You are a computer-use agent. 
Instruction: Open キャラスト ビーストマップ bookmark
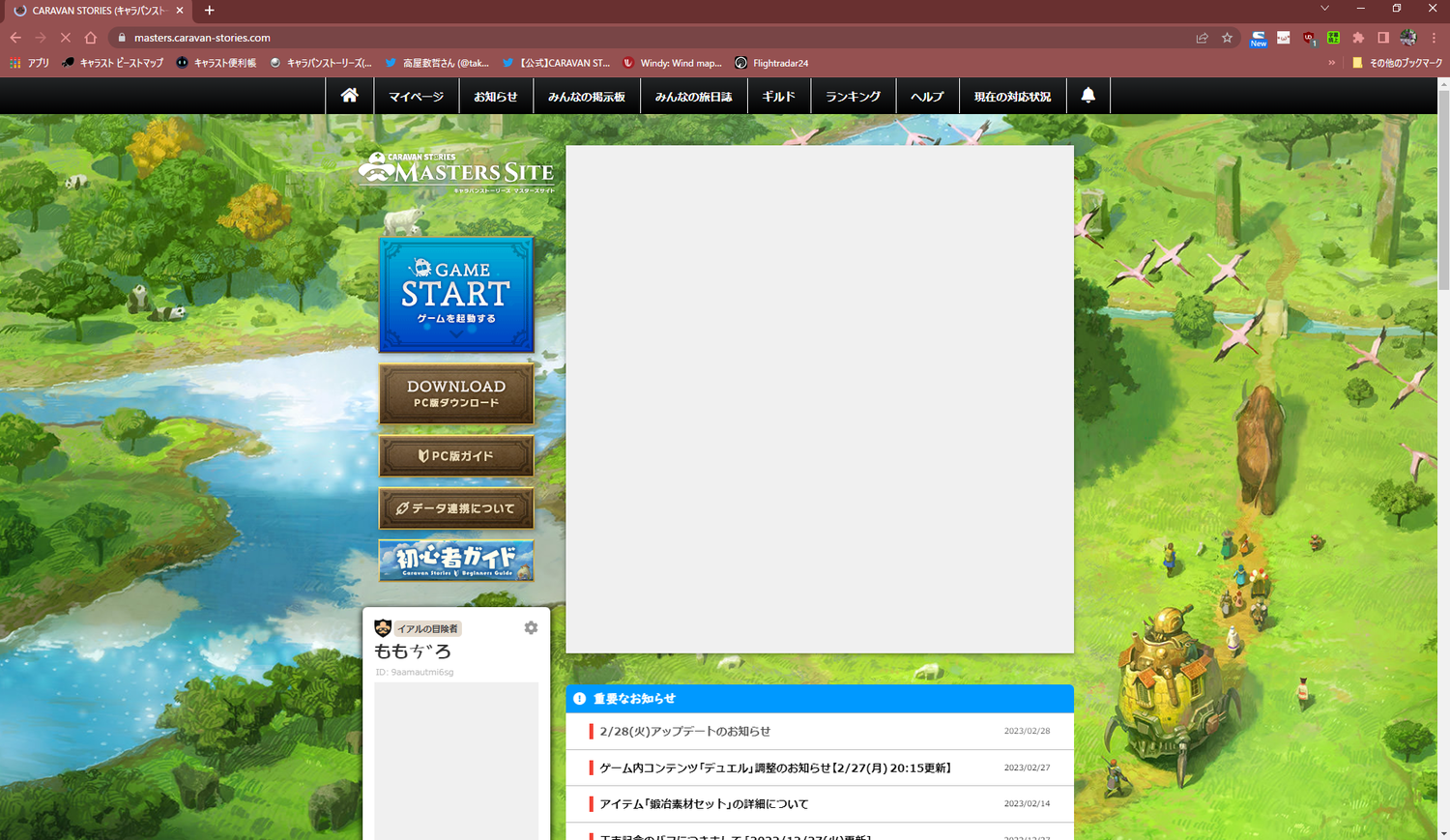(112, 63)
